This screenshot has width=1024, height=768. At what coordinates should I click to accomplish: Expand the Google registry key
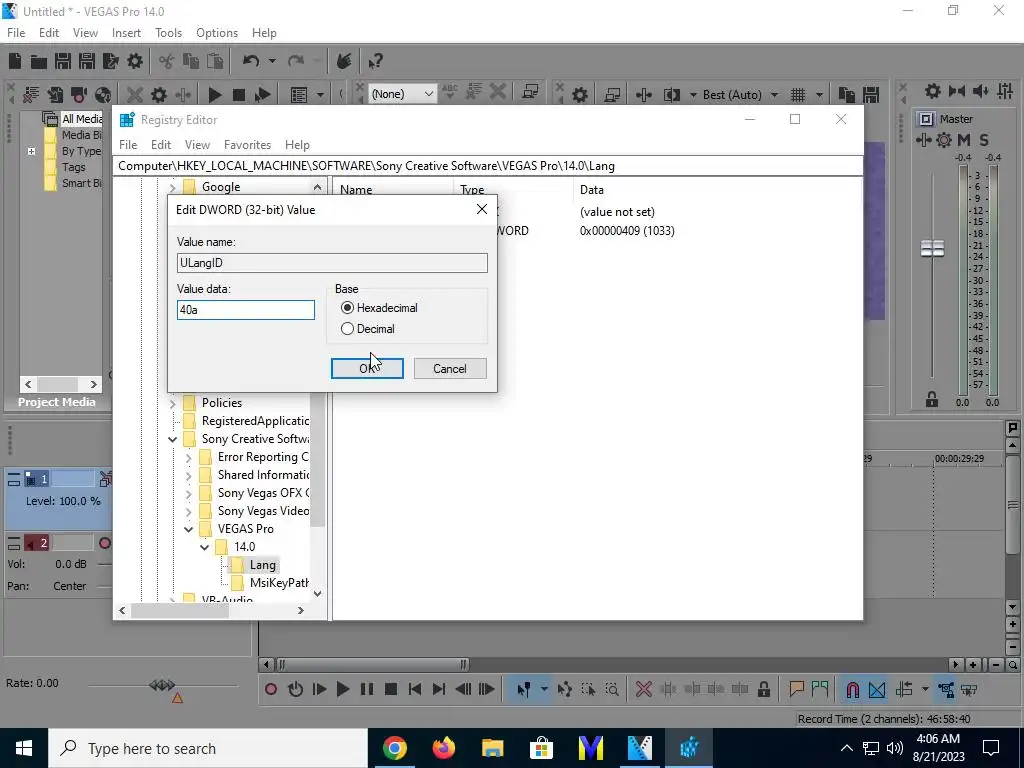(x=173, y=187)
